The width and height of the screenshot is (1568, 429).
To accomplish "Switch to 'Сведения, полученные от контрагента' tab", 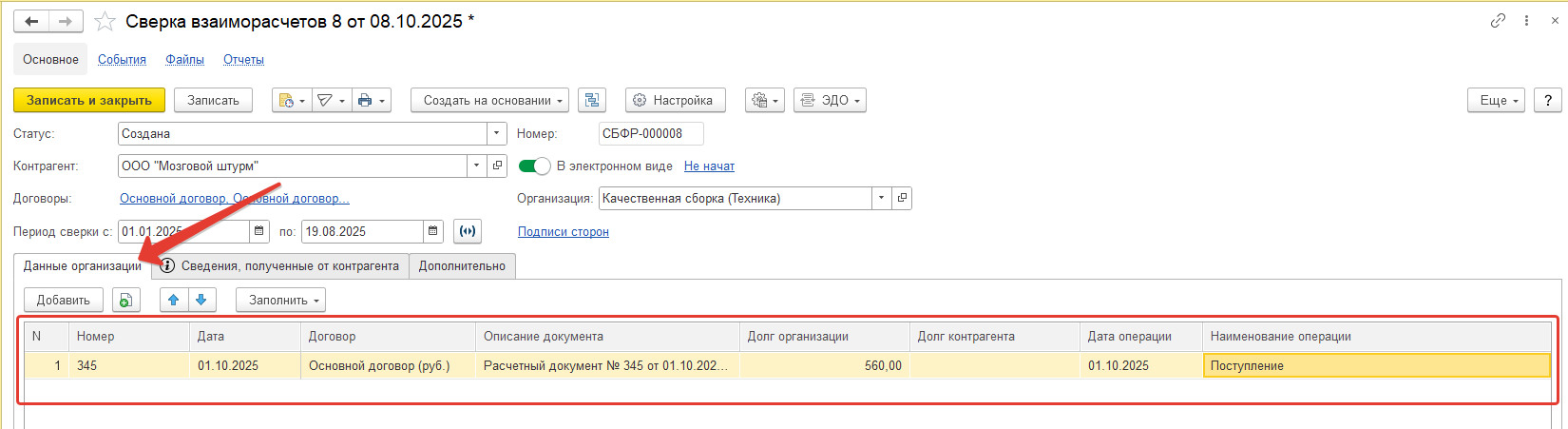I will point(281,266).
